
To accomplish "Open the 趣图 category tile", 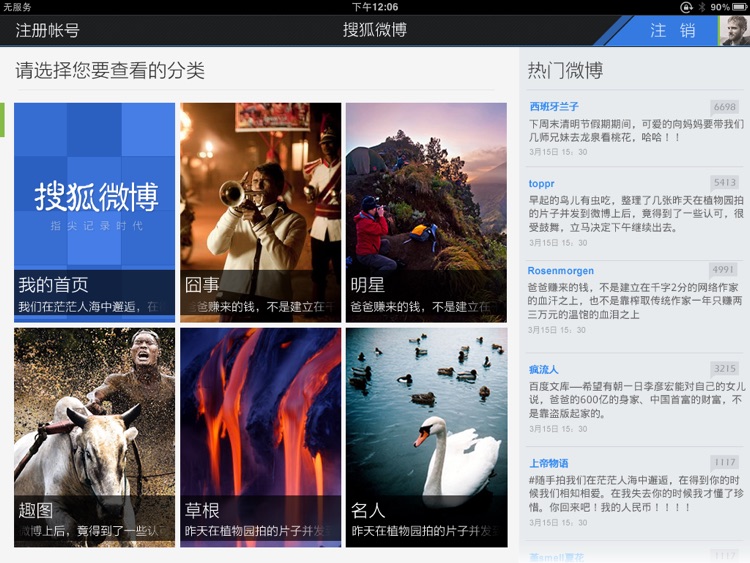I will point(94,437).
